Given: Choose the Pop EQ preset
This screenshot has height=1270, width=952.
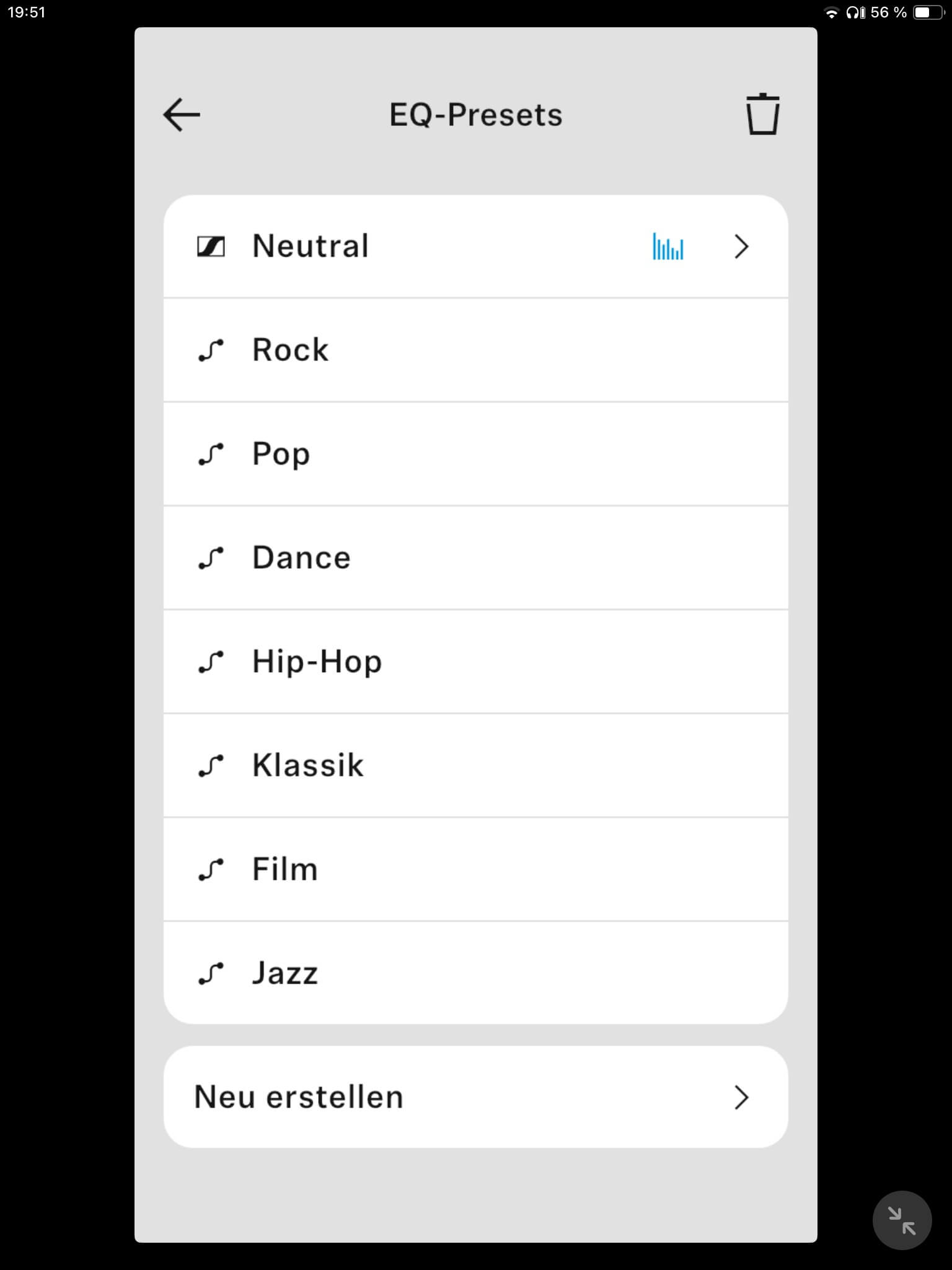Looking at the screenshot, I should tap(281, 454).
